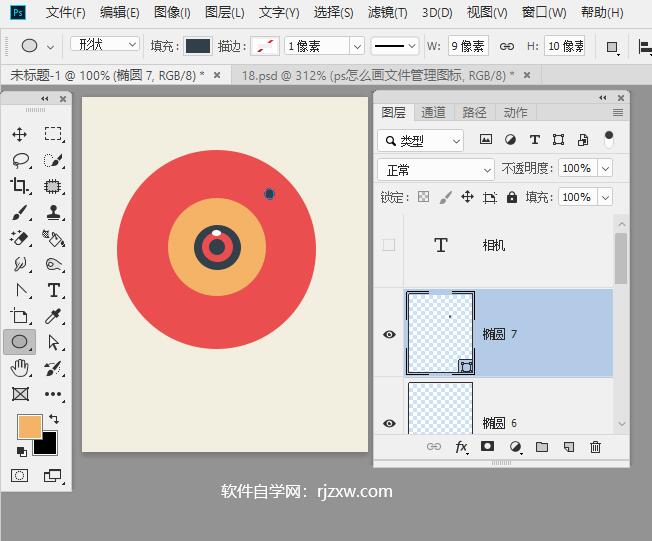Select the Eraser tool
The width and height of the screenshot is (652, 541).
tap(19, 238)
